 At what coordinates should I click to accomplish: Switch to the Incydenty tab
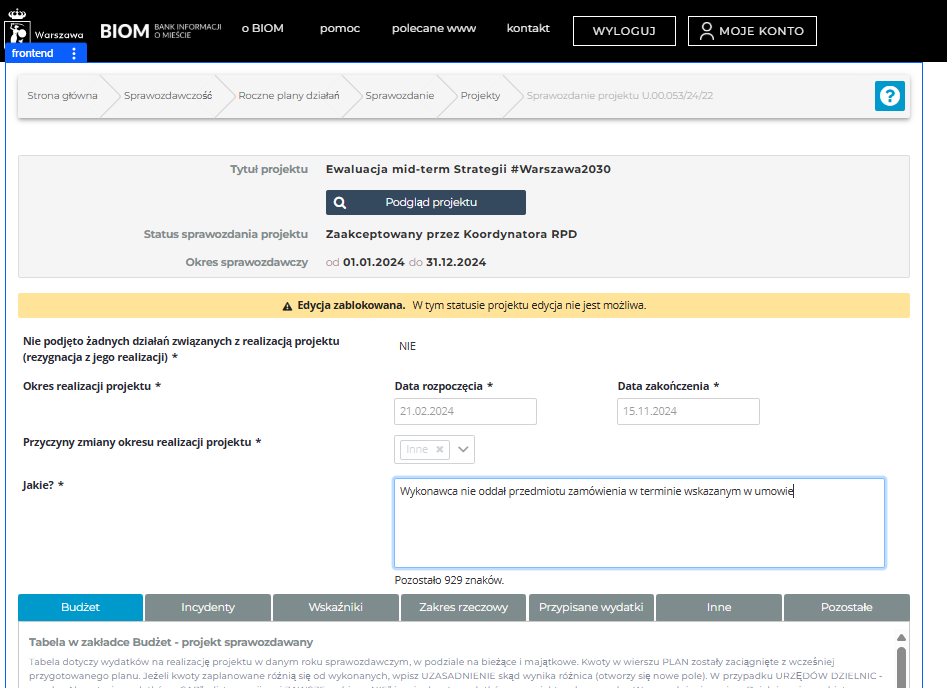point(208,607)
